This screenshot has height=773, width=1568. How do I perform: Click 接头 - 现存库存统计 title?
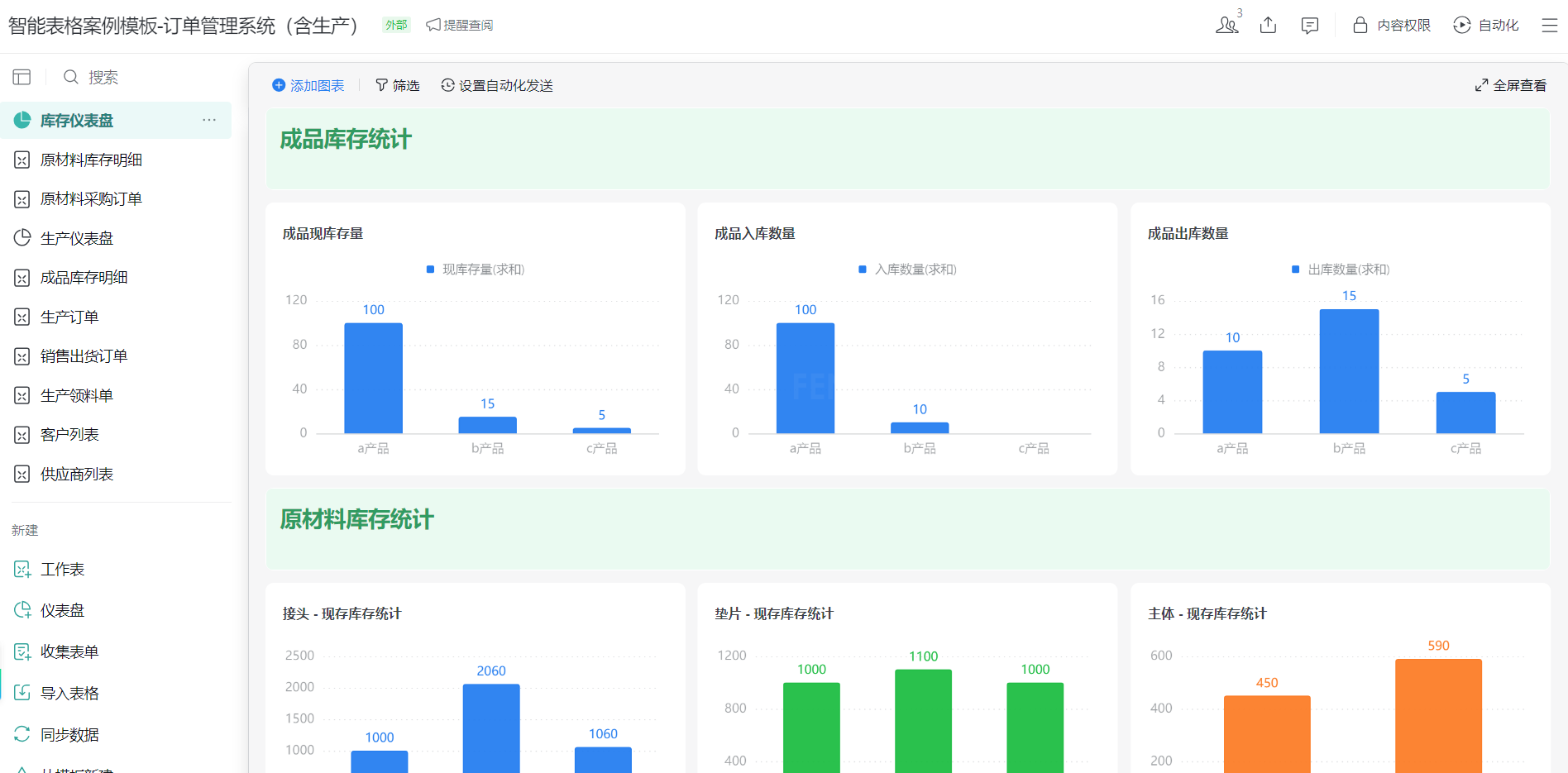tap(342, 614)
